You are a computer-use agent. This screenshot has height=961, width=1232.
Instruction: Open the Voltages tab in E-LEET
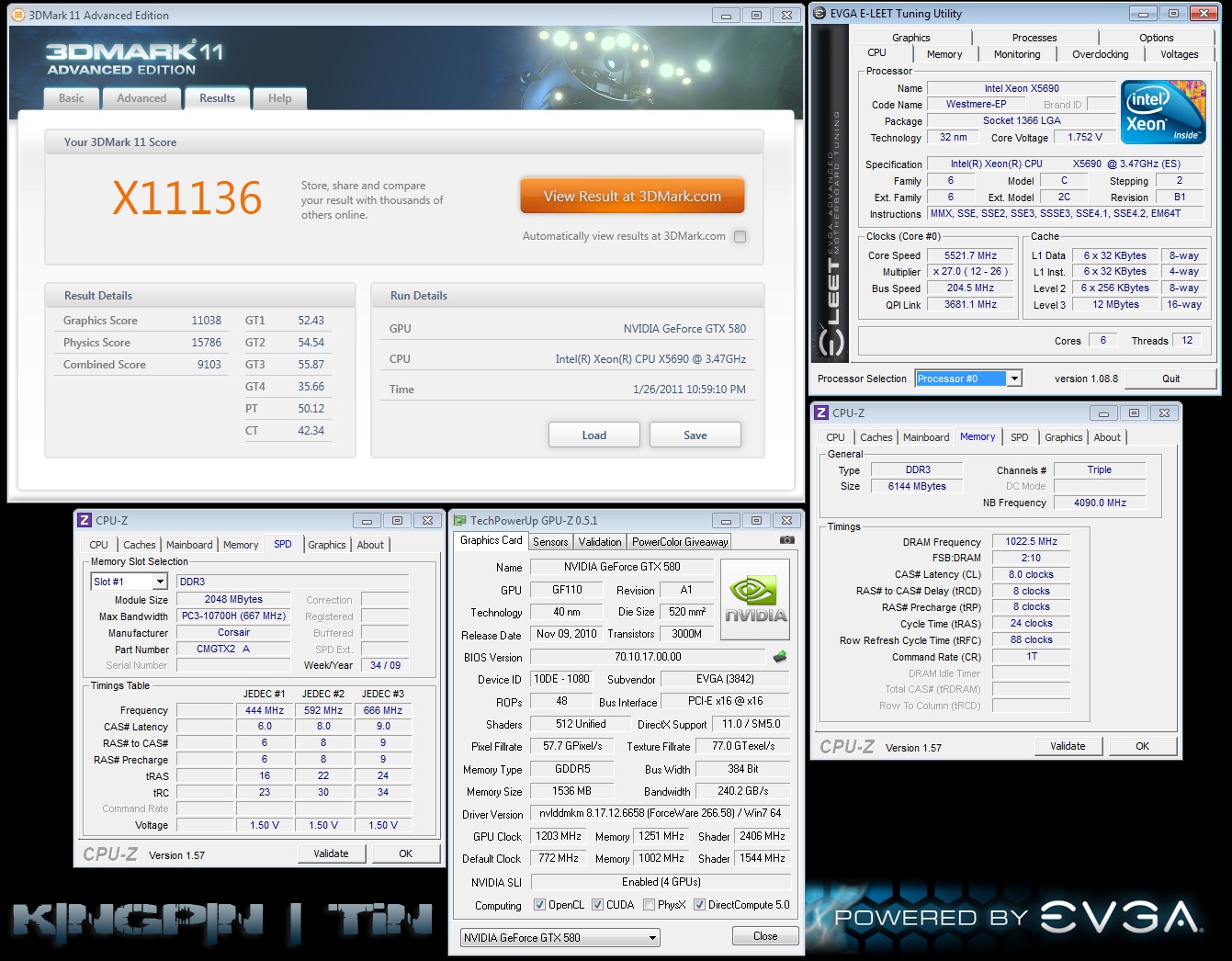click(1179, 54)
